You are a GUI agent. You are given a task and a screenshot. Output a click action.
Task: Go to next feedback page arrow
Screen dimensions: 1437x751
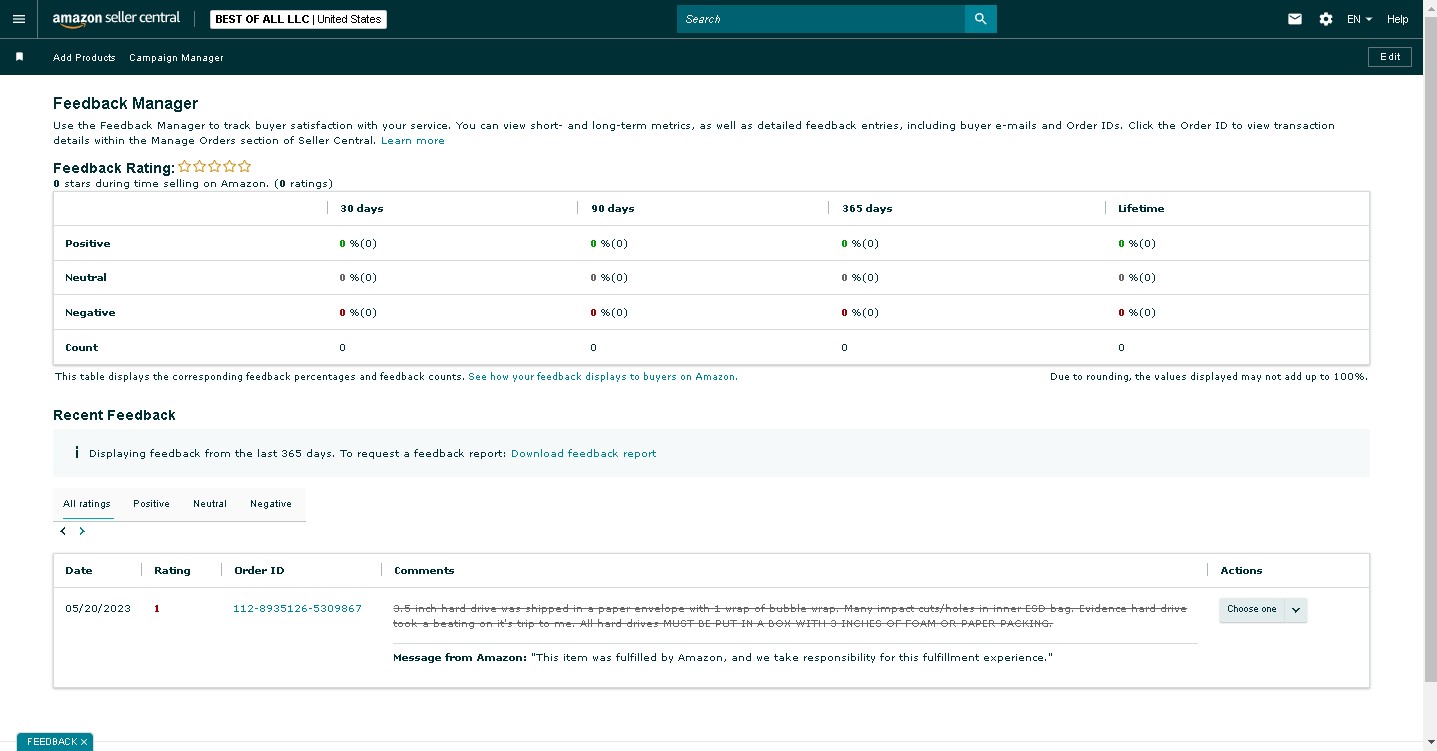point(82,531)
